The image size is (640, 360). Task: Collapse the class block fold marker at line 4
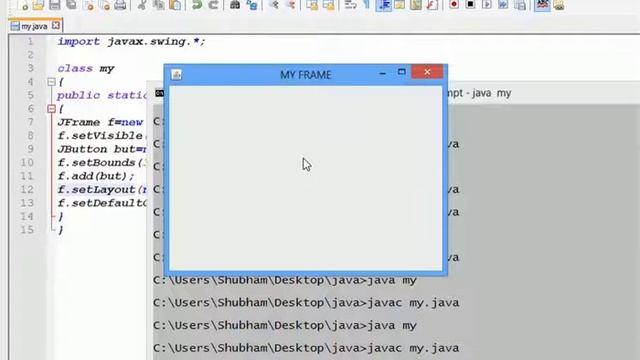click(51, 82)
